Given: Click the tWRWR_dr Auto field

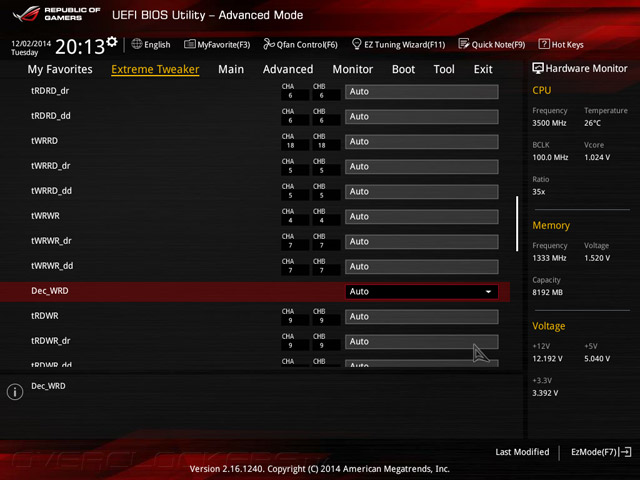Looking at the screenshot, I should (x=422, y=242).
